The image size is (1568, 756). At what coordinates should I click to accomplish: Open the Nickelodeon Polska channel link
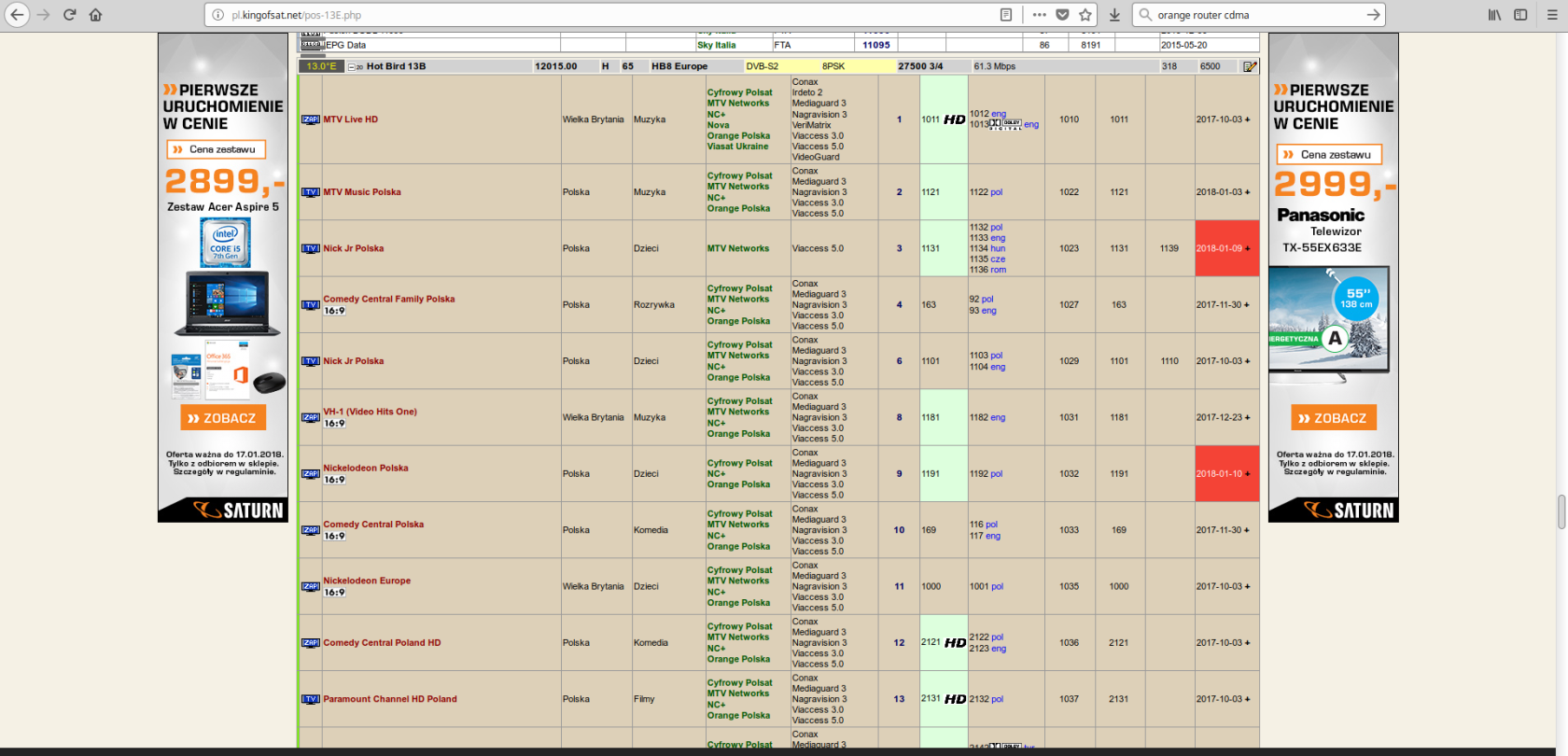coord(366,469)
